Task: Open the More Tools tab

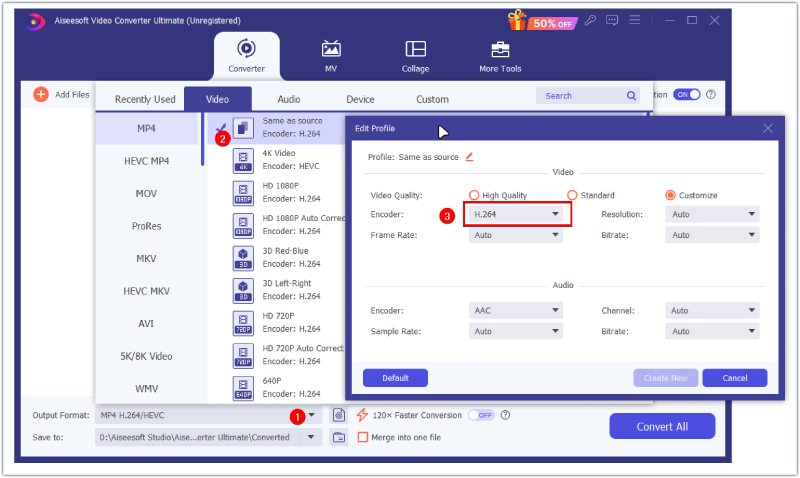Action: 500,56
